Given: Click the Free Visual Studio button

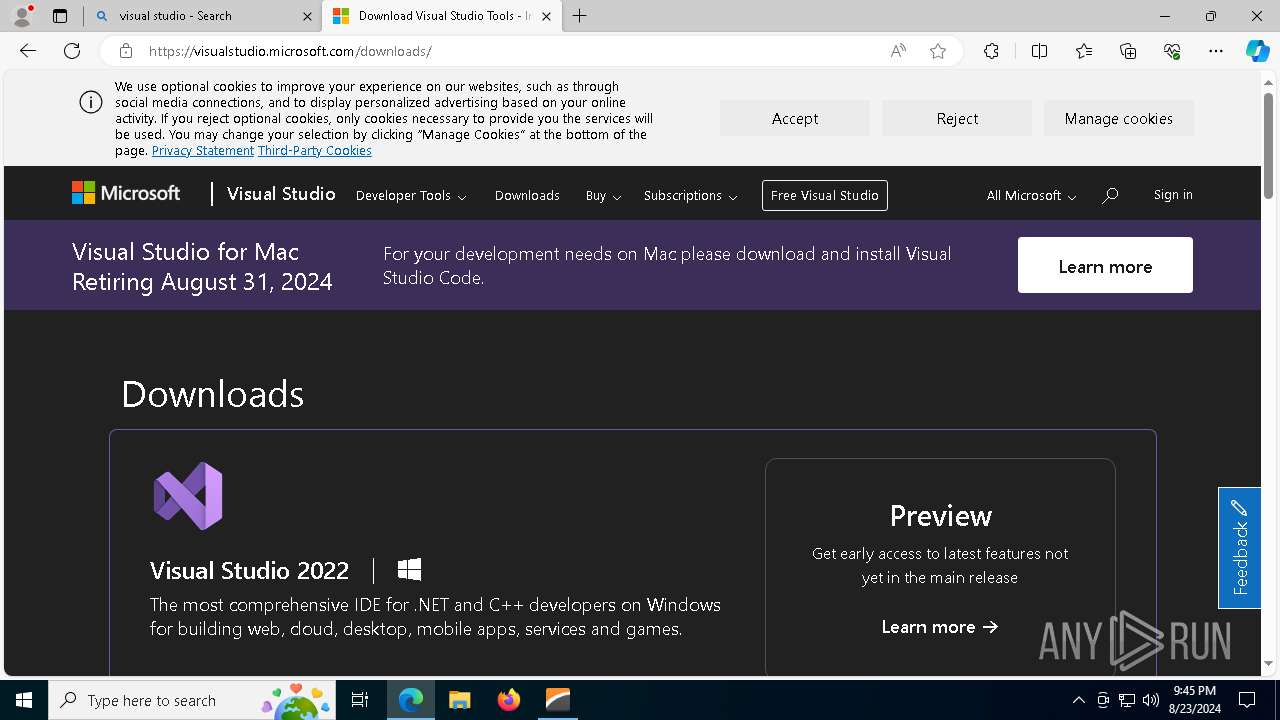Looking at the screenshot, I should pyautogui.click(x=825, y=196).
